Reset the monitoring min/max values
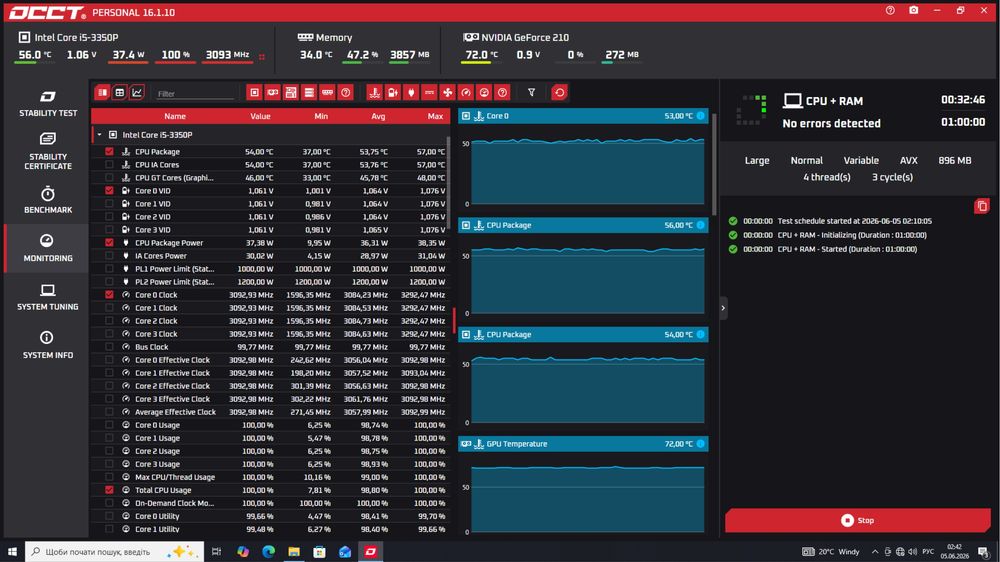1000x562 pixels. coord(559,92)
